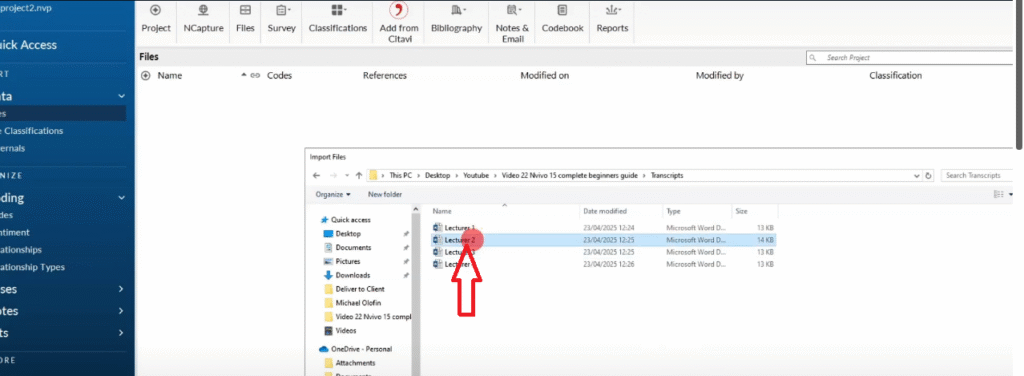Viewport: 1024px width, 376px height.
Task: Open address bar history dropdown
Action: click(x=917, y=176)
